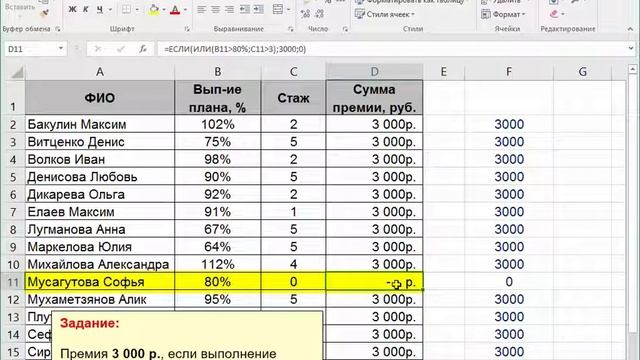Open merge cells dropdown arrow
640x360 pixels.
click(289, 9)
